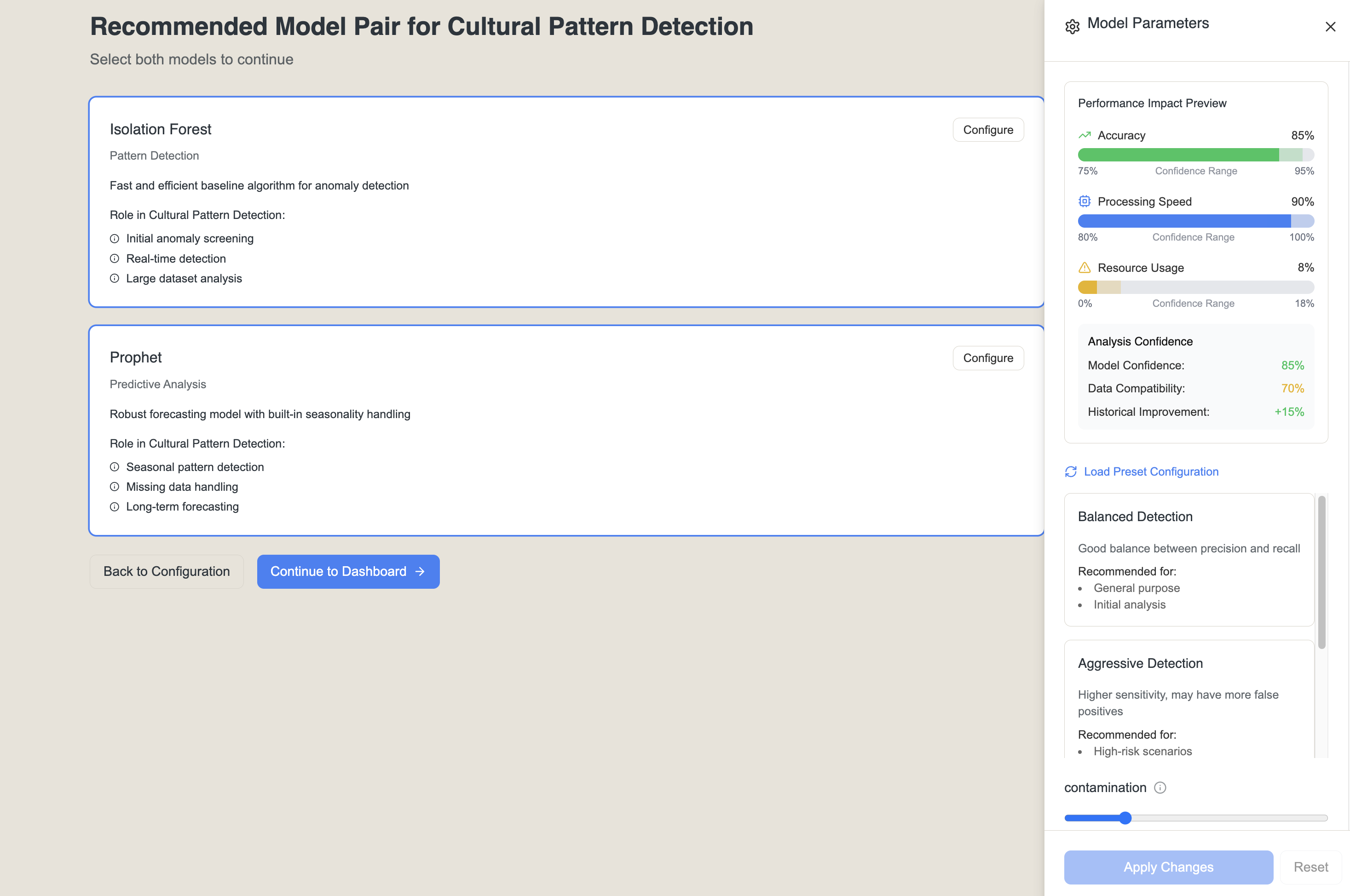Close the Model Parameters panel

coord(1330,26)
